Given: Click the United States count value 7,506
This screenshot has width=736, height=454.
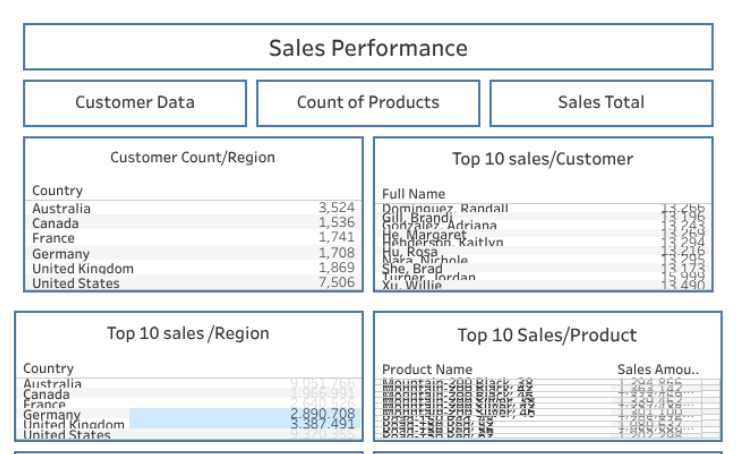Looking at the screenshot, I should (336, 283).
